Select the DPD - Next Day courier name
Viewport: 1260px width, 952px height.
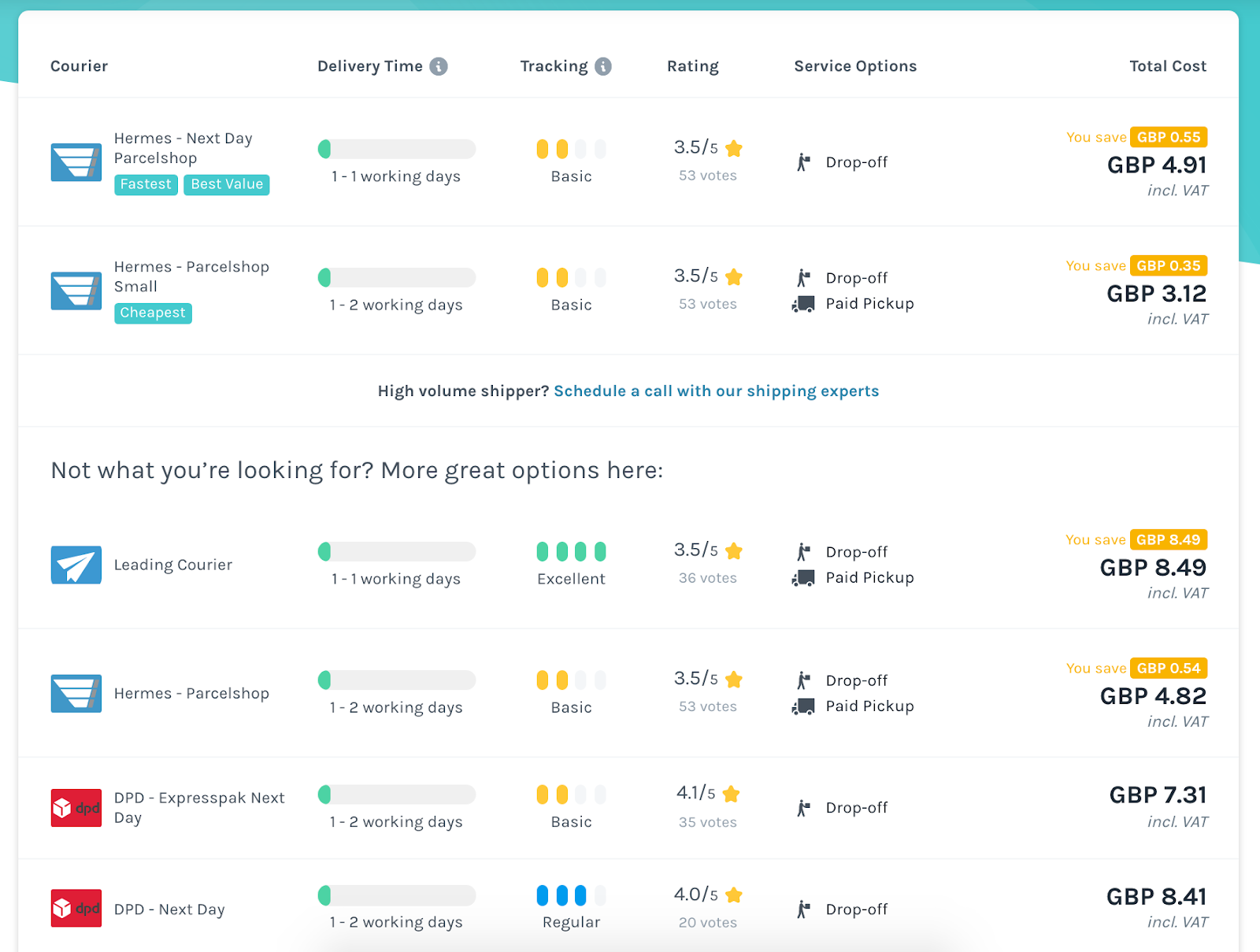click(x=169, y=909)
